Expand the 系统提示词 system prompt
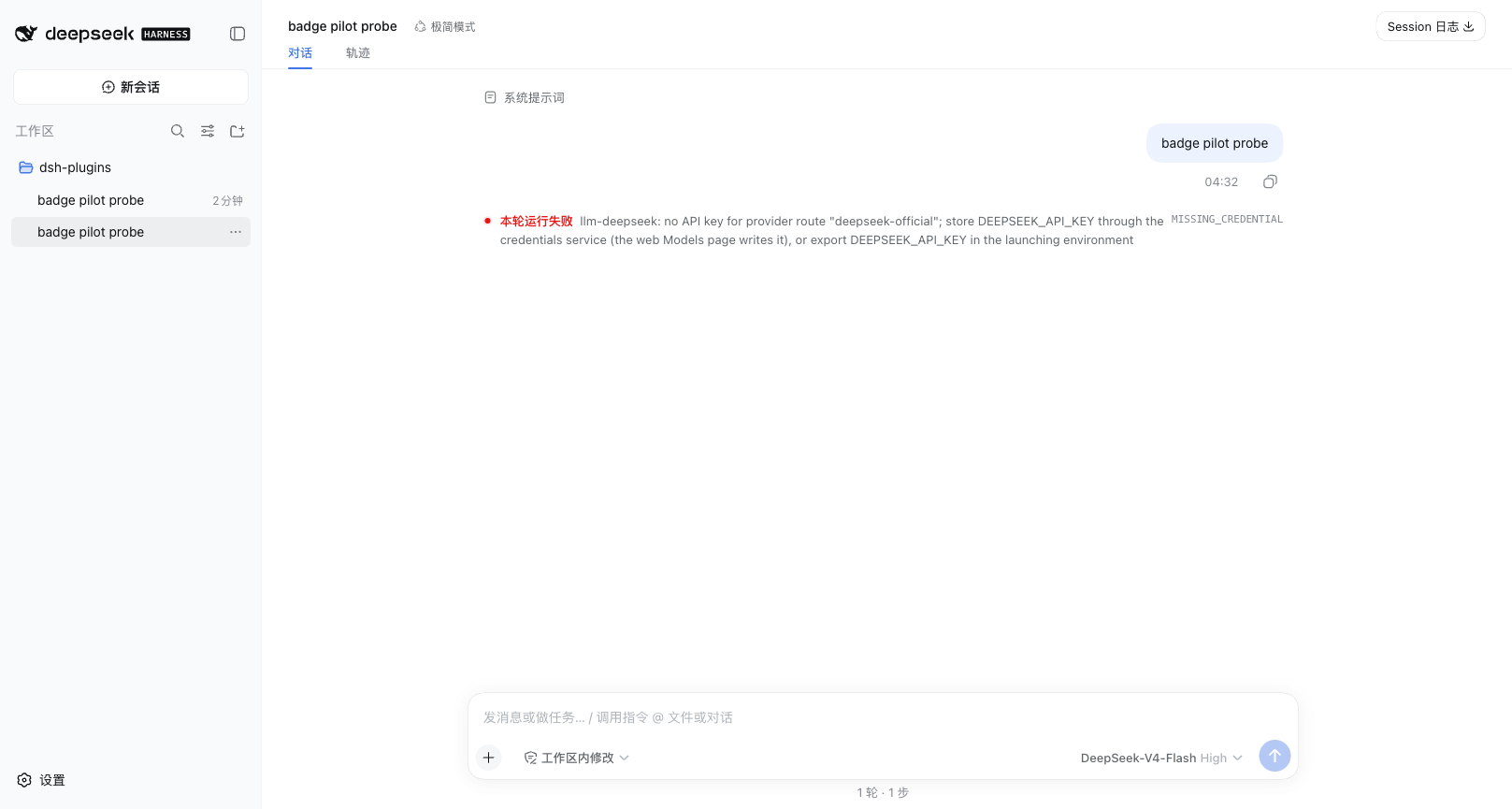This screenshot has width=1512, height=809. [525, 97]
